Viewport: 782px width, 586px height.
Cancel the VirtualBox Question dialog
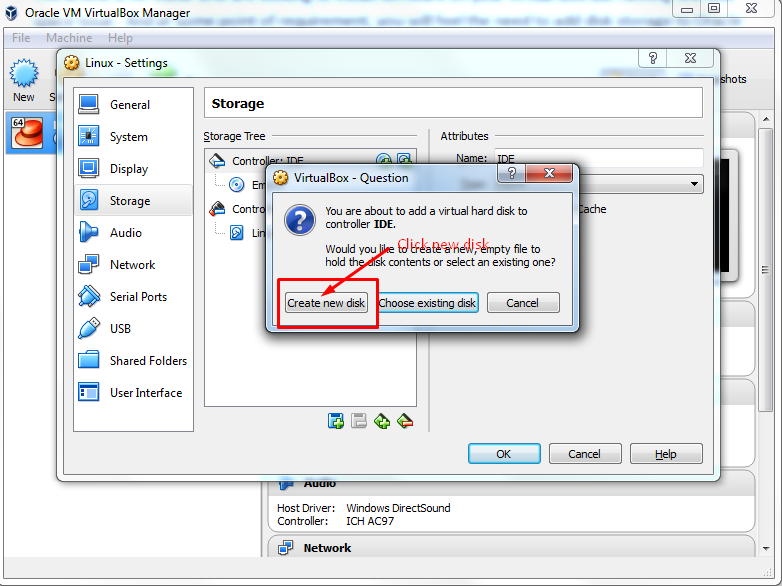pos(523,303)
